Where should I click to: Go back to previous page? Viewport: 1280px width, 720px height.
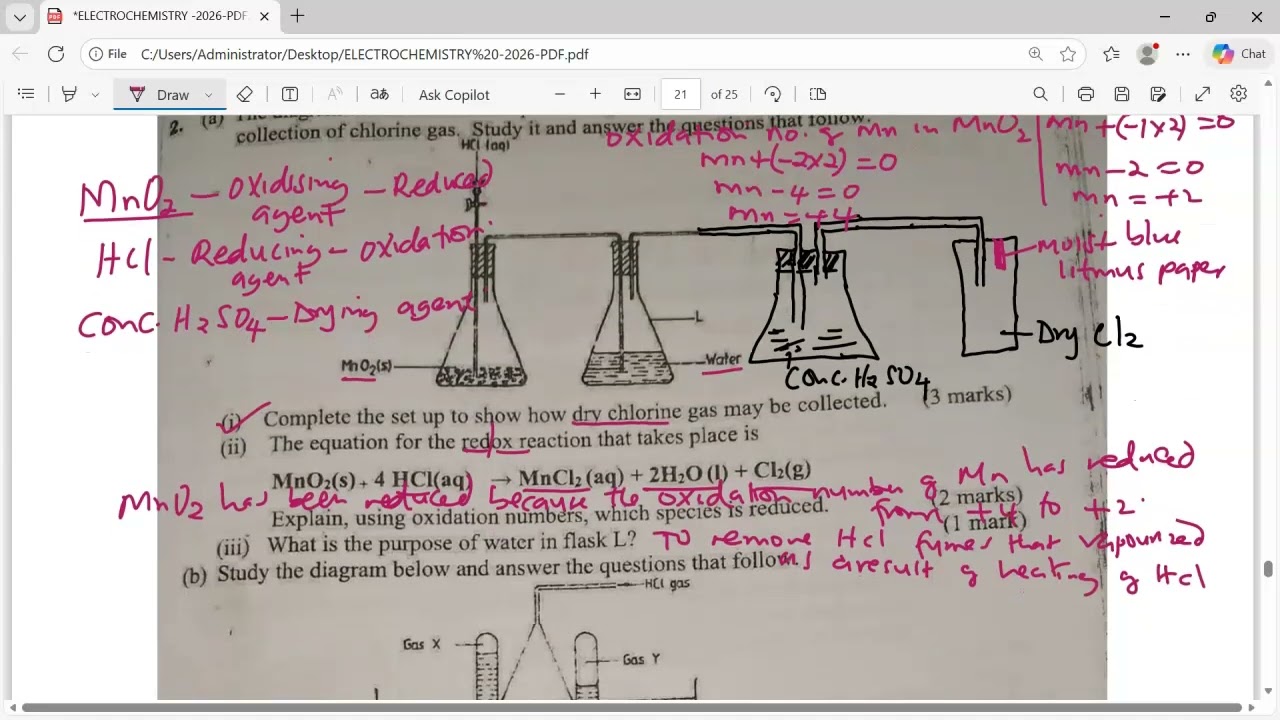click(x=20, y=54)
